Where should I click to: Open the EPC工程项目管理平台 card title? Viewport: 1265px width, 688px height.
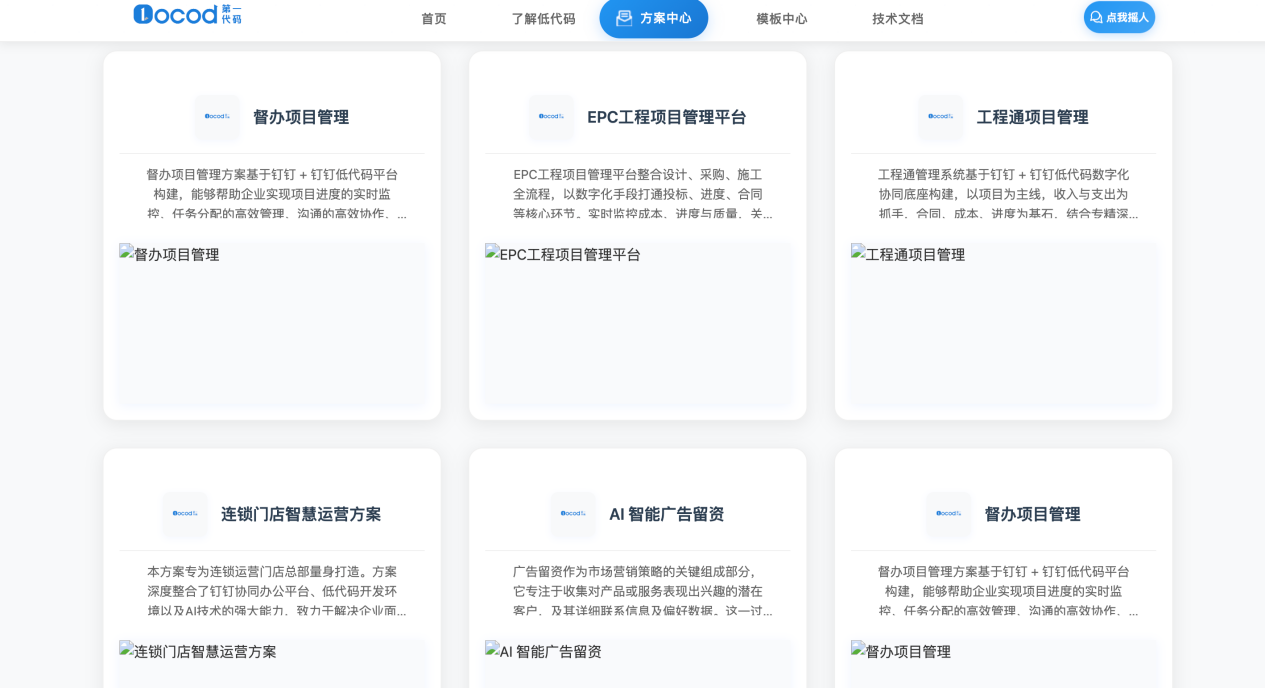pos(666,117)
